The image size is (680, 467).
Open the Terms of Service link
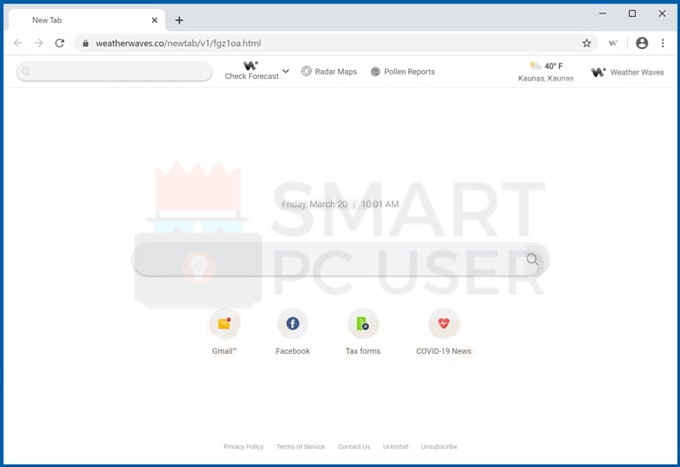click(x=301, y=447)
